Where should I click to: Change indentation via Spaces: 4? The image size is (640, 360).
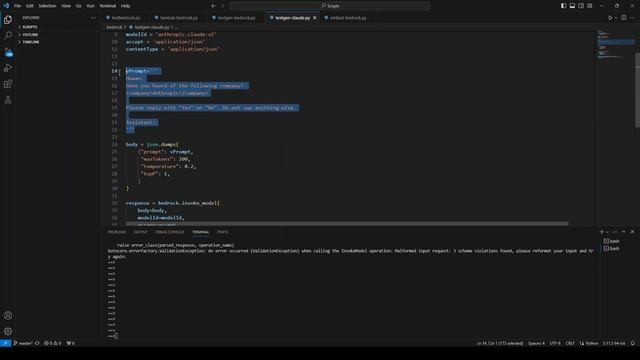coord(536,343)
